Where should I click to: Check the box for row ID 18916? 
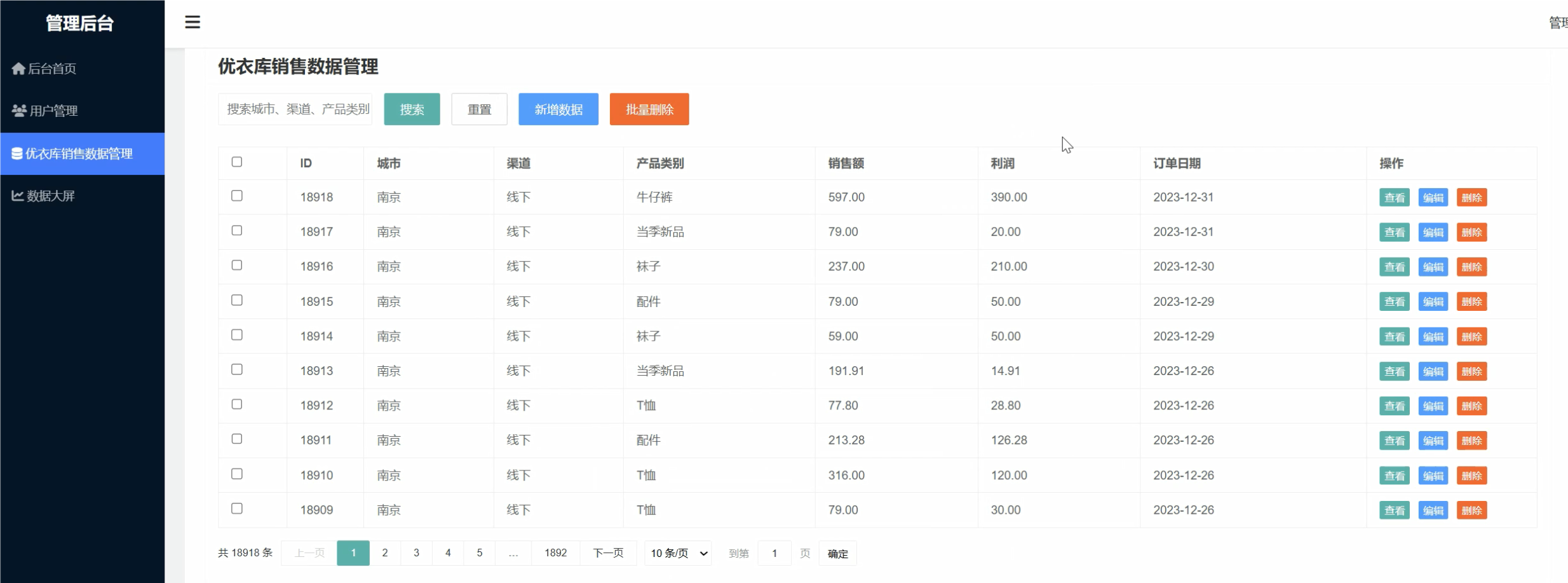(x=237, y=265)
